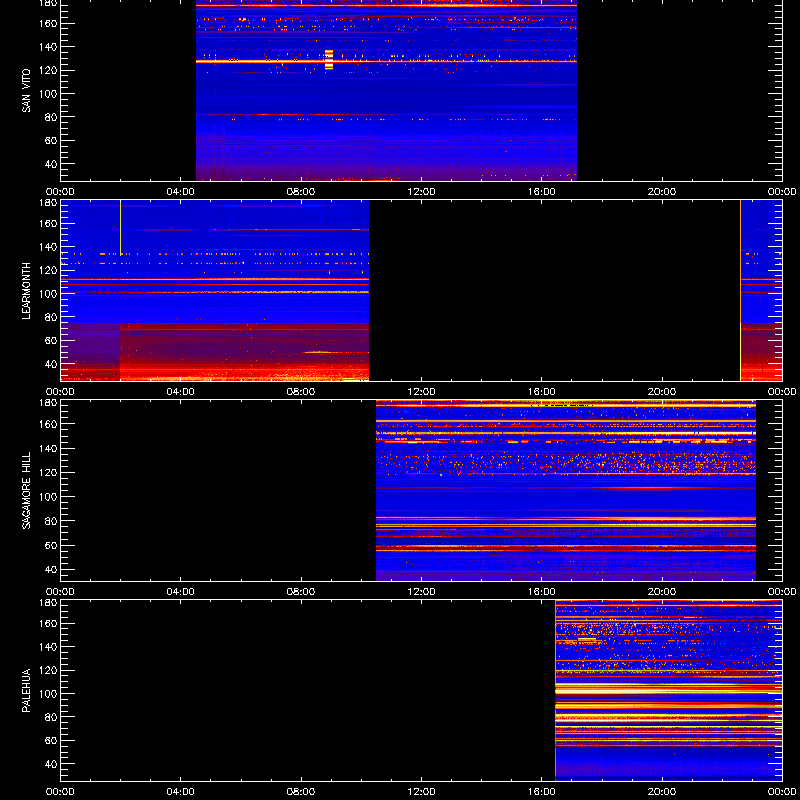Click the 140 frequency label on Sagamore Hill axis
Image resolution: width=800 pixels, height=800 pixels.
click(48, 448)
